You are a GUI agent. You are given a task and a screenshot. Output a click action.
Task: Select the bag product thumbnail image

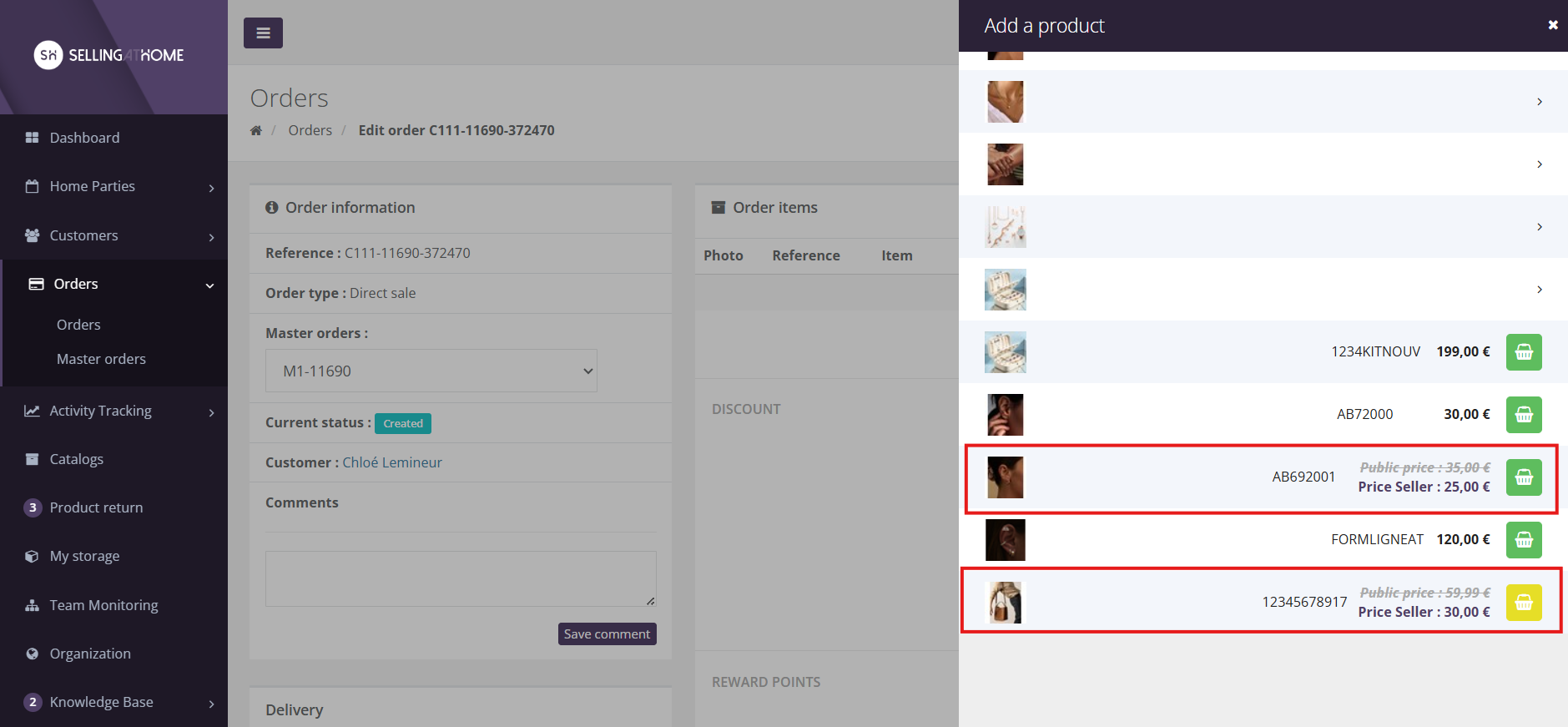click(x=1005, y=603)
